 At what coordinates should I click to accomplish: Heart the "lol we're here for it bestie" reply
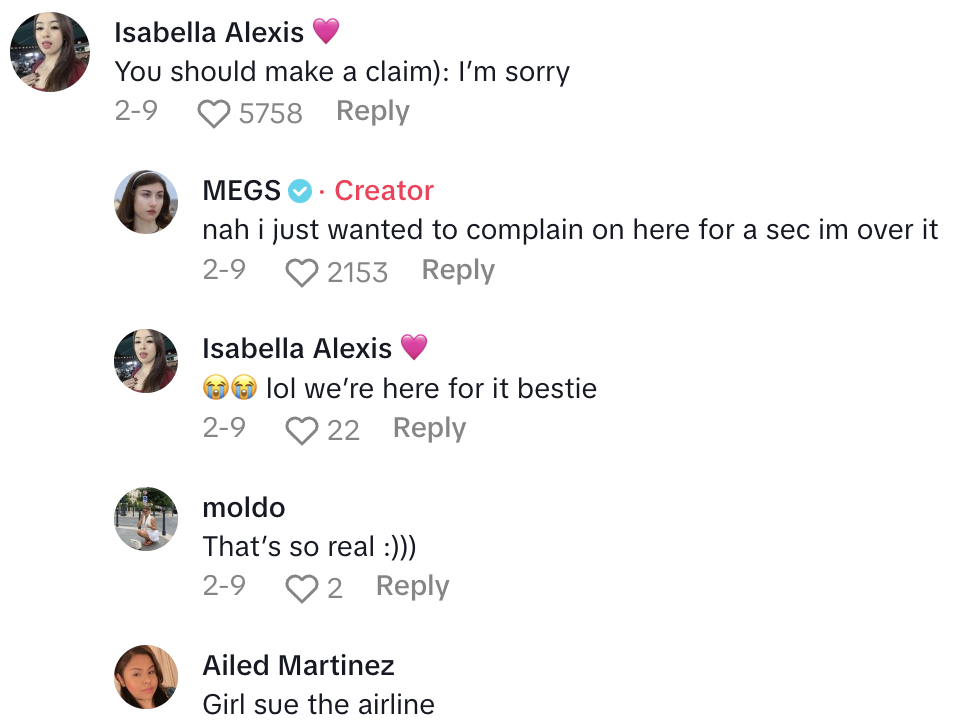pos(301,430)
